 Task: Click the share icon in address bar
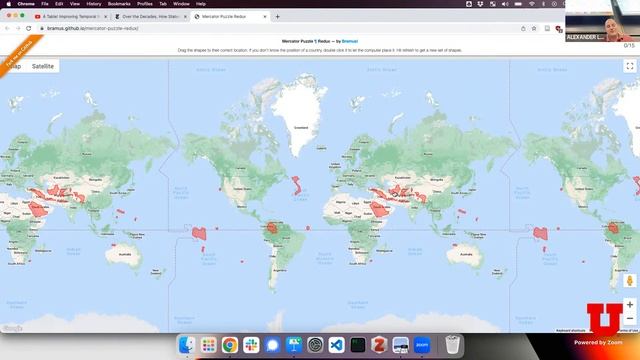tap(523, 29)
